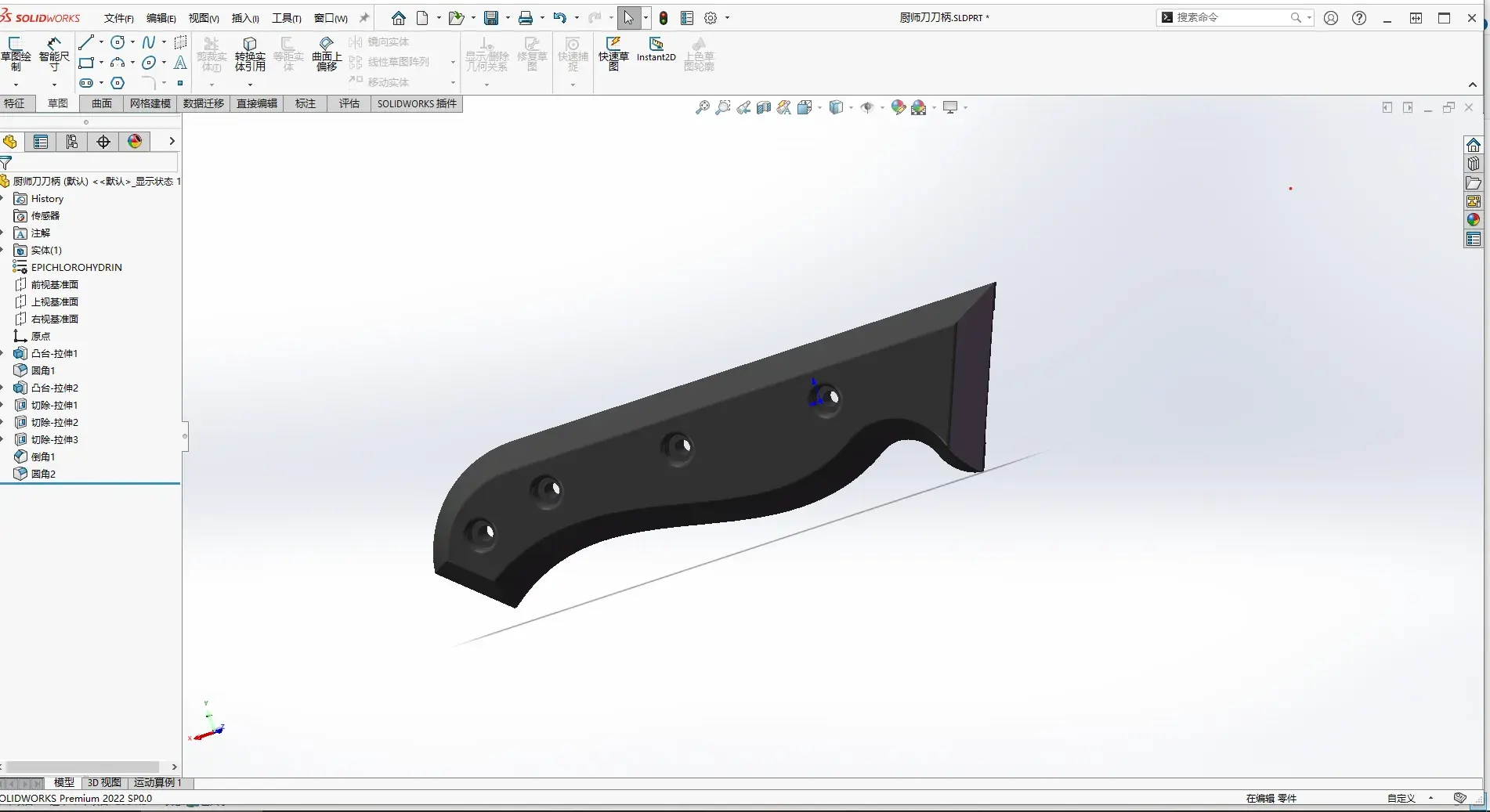Switch to the 特征 tab
This screenshot has width=1490, height=812.
coord(14,103)
